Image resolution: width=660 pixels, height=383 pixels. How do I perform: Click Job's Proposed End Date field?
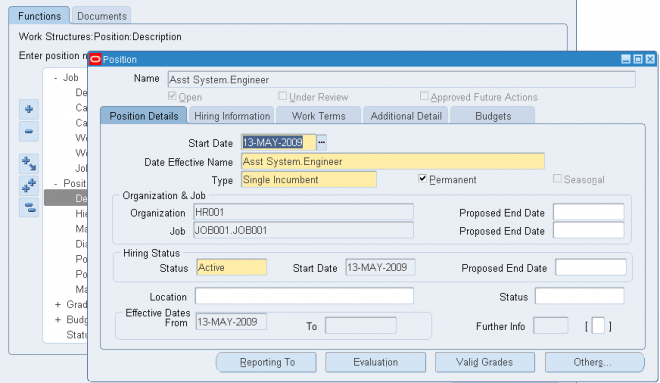click(x=588, y=230)
